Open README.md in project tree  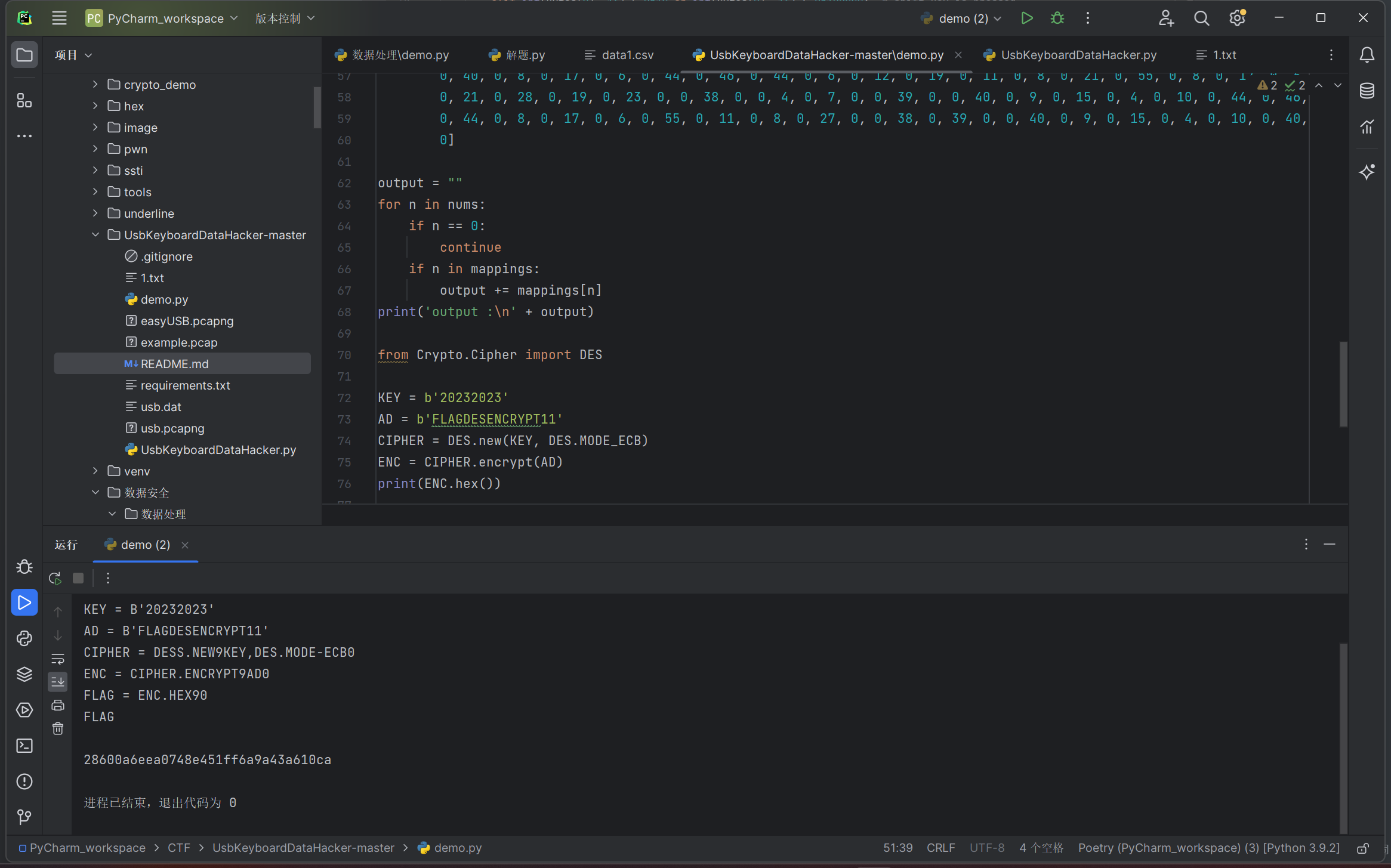[x=183, y=364]
